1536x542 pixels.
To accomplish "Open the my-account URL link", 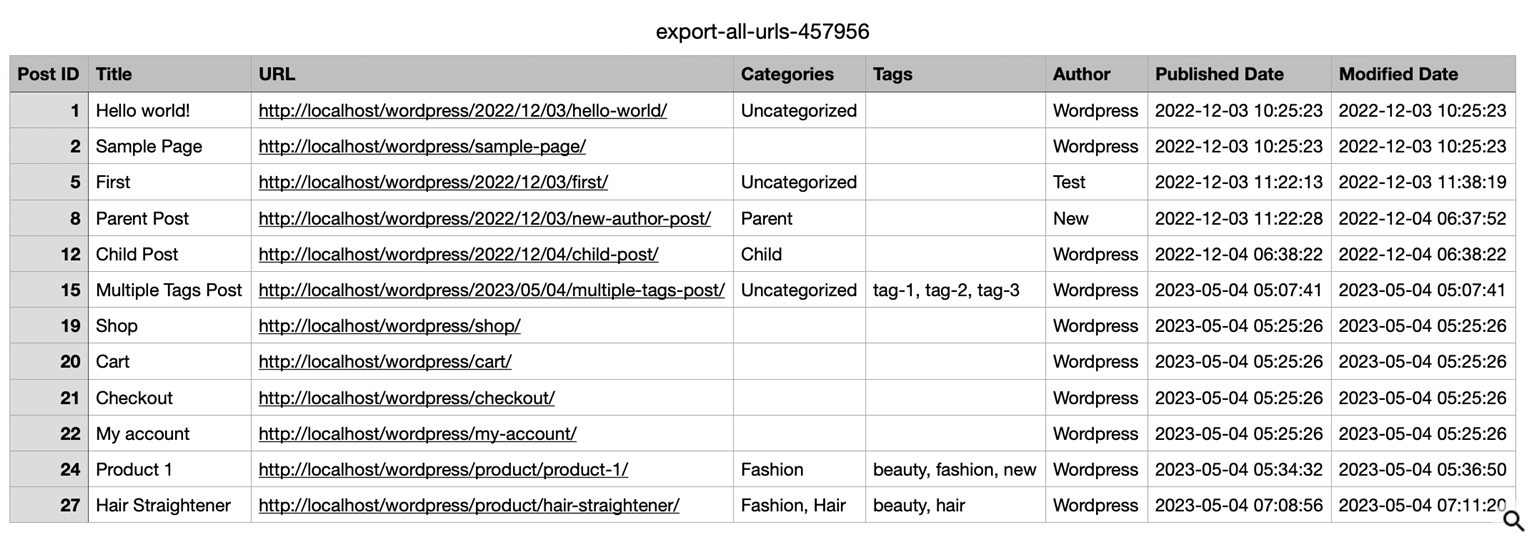I will 417,433.
